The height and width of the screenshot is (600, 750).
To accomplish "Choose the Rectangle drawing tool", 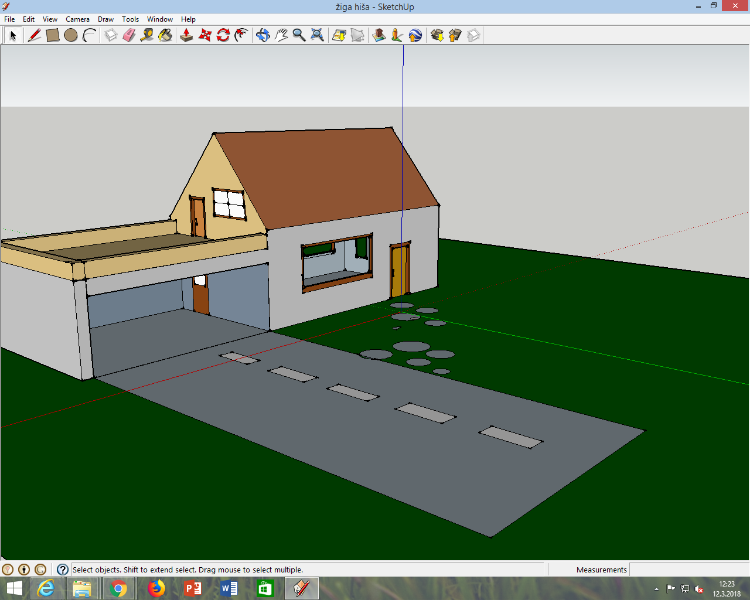I will (53, 35).
